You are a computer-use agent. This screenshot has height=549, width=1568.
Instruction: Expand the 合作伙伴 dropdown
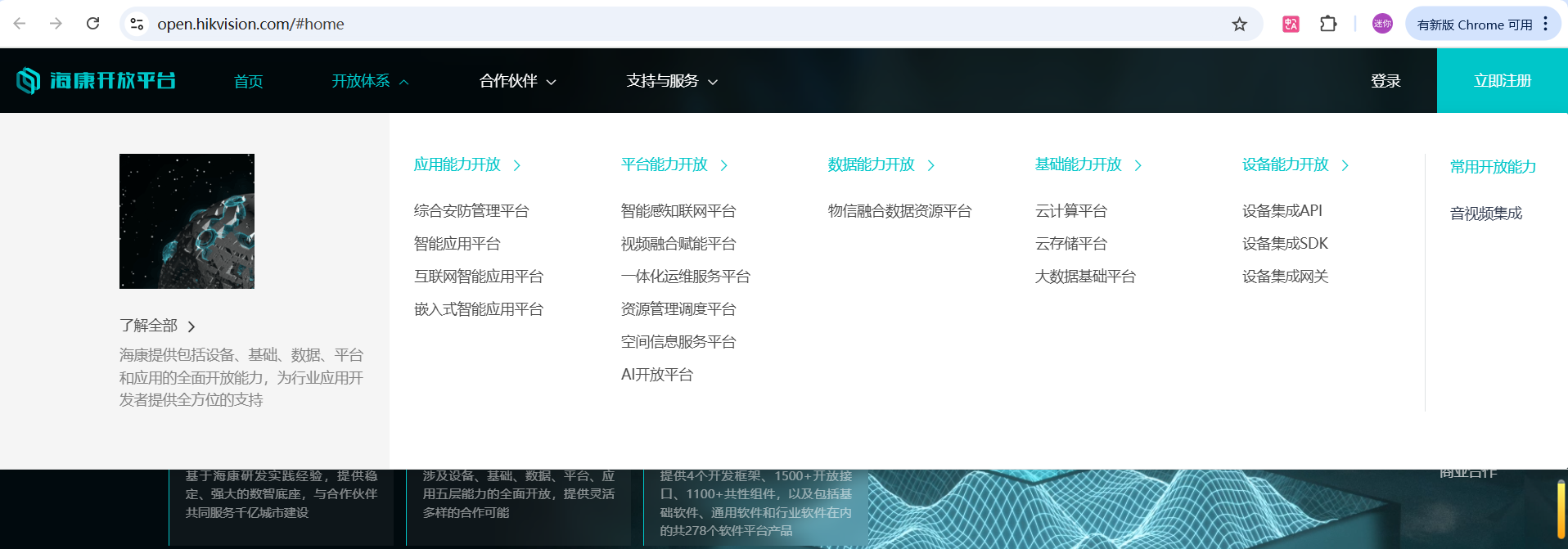click(x=518, y=81)
